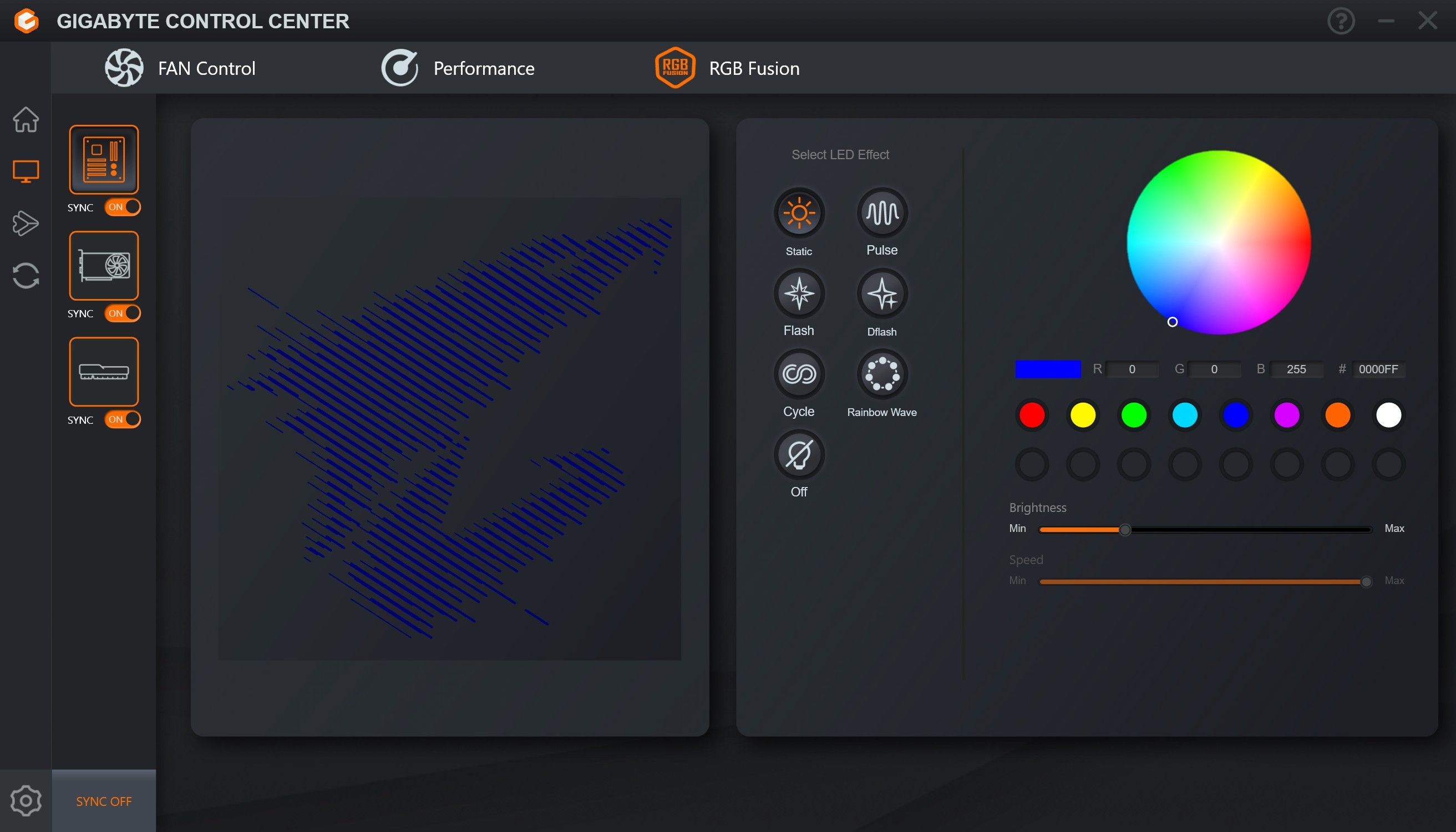
Task: Toggle SYNC ON for GPU component
Action: [120, 314]
